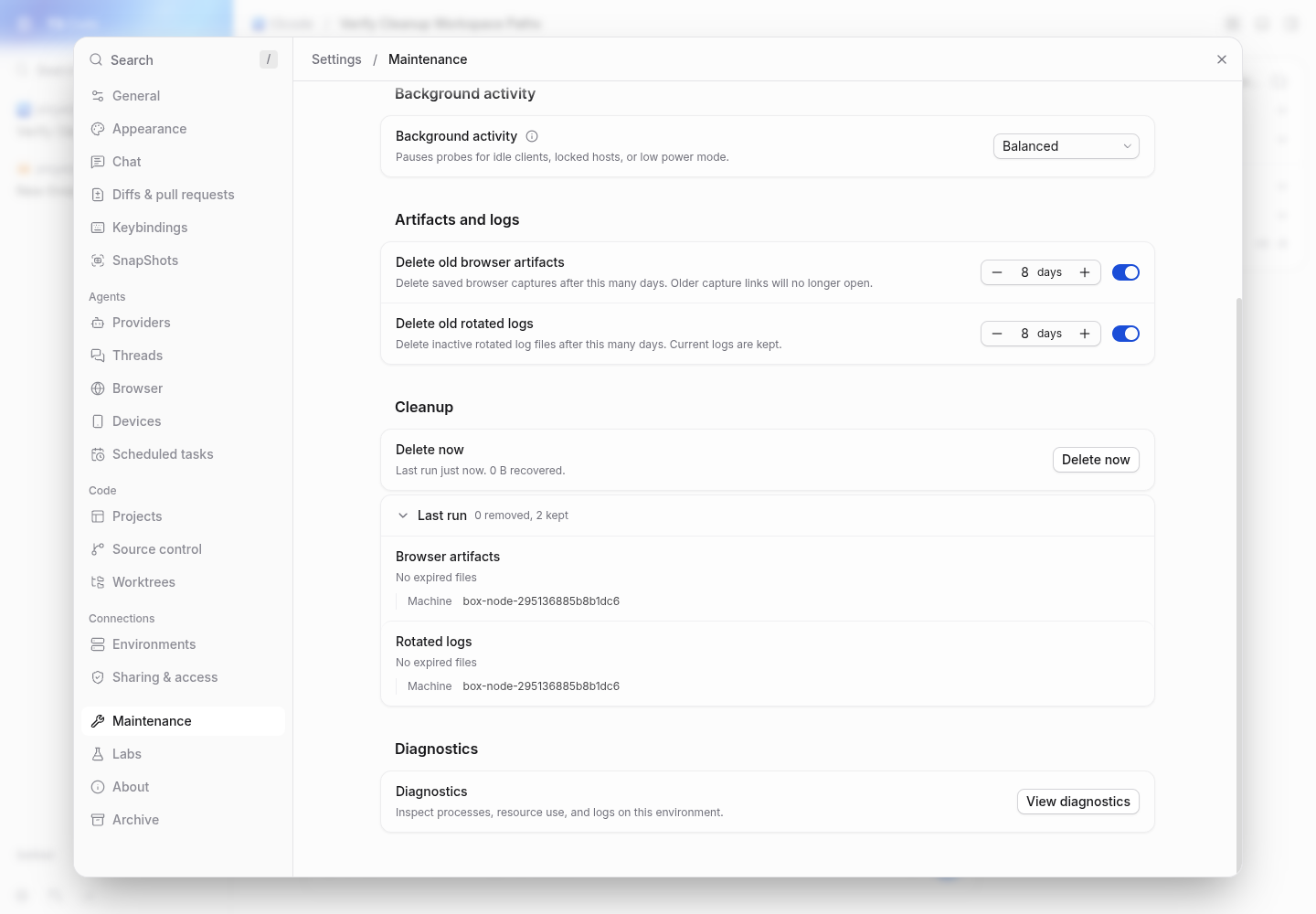
Task: Click the Labs flask icon
Action: 98,754
